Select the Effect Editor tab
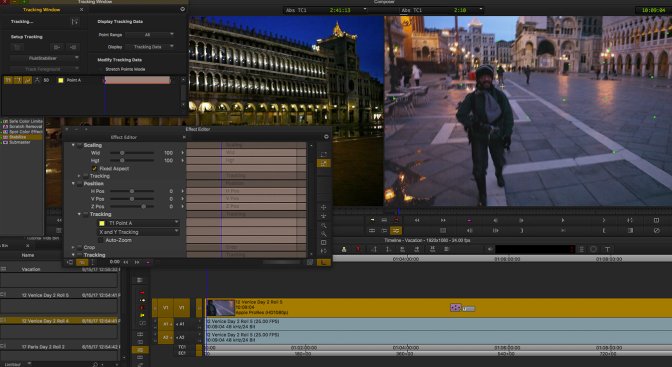672x367 pixels. tap(124, 137)
